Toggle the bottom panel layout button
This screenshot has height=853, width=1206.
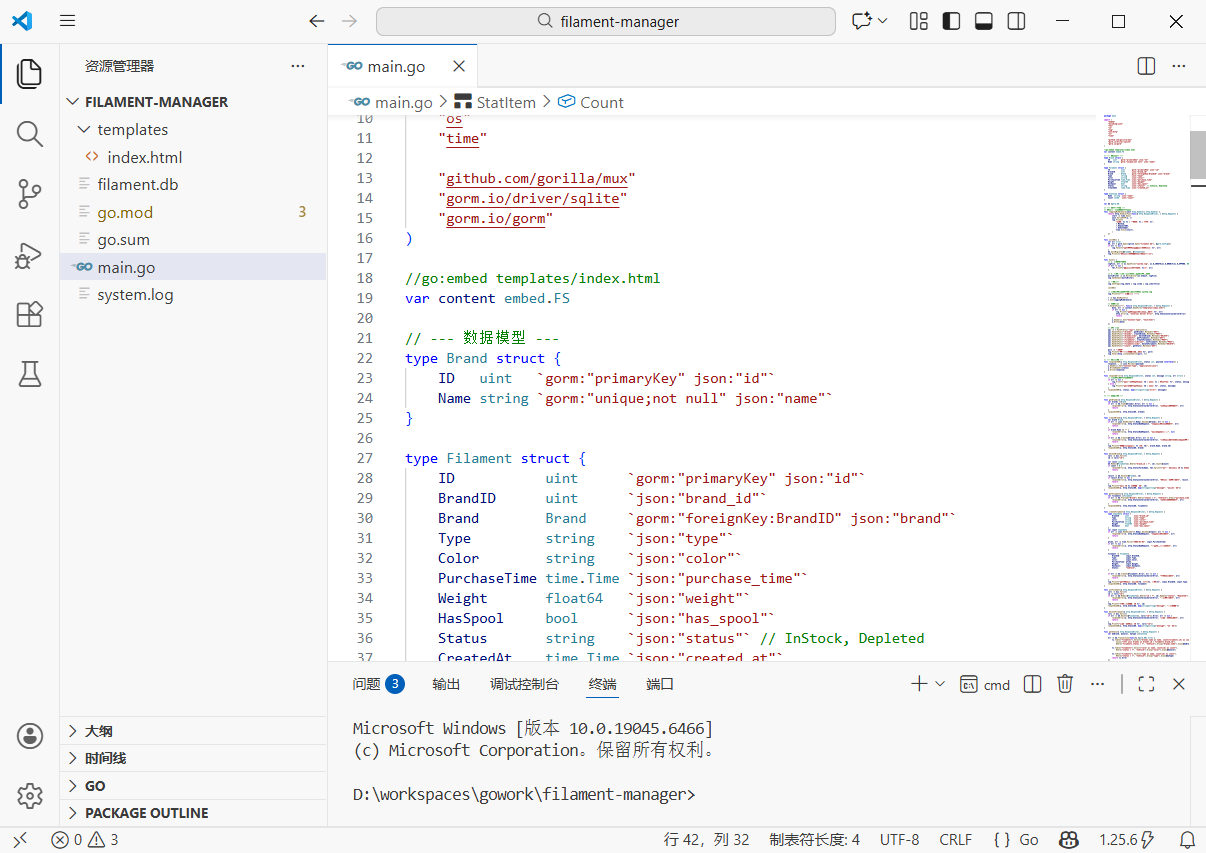point(983,21)
